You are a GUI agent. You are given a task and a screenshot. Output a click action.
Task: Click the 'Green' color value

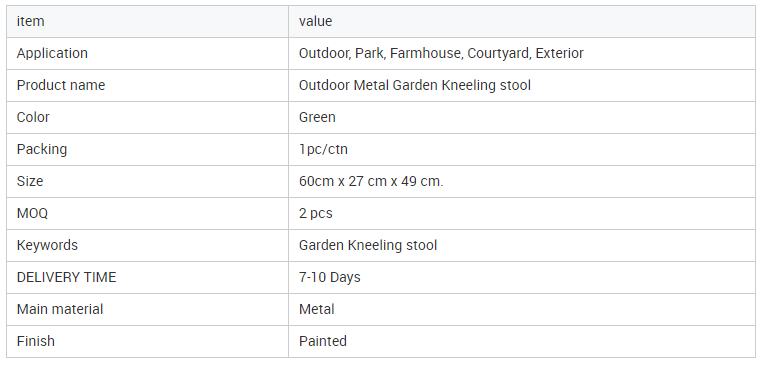[317, 117]
